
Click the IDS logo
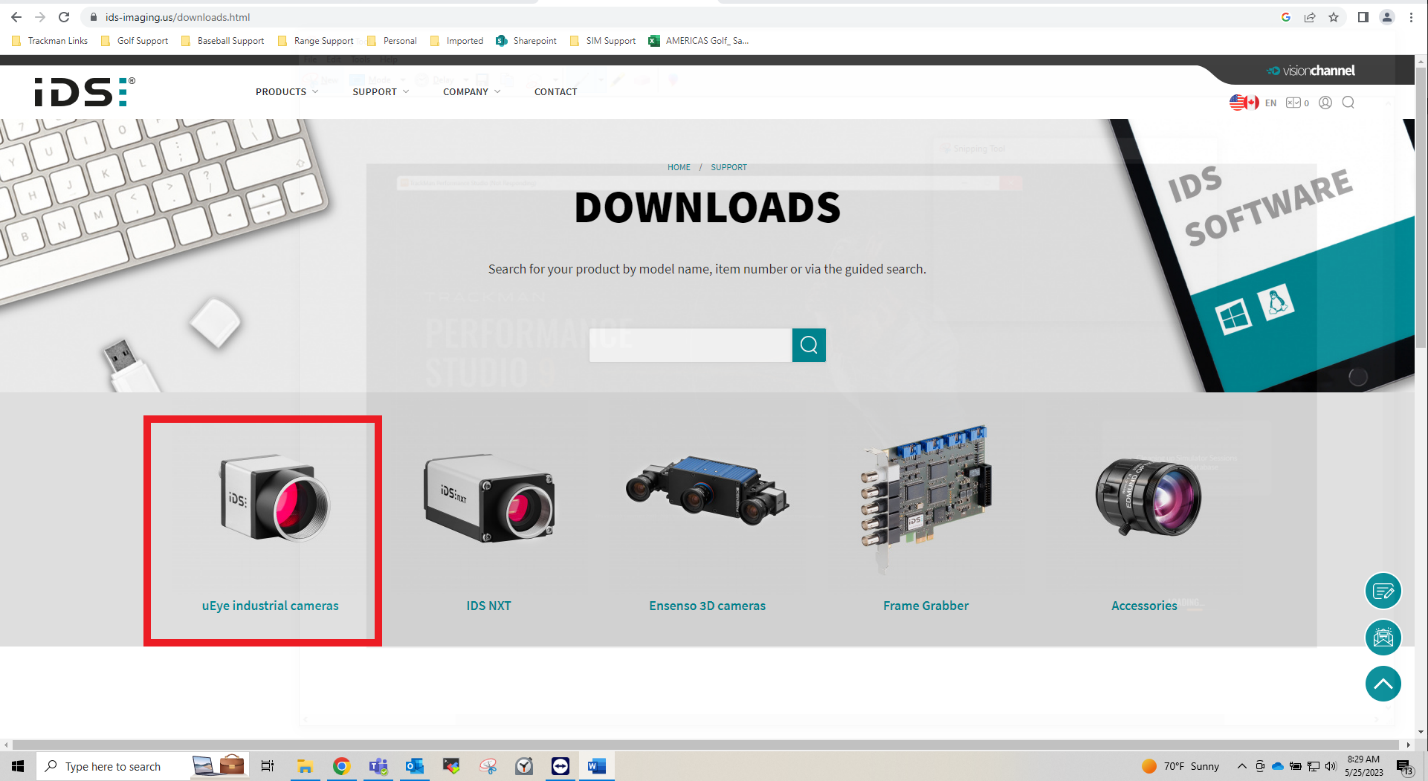pyautogui.click(x=84, y=91)
